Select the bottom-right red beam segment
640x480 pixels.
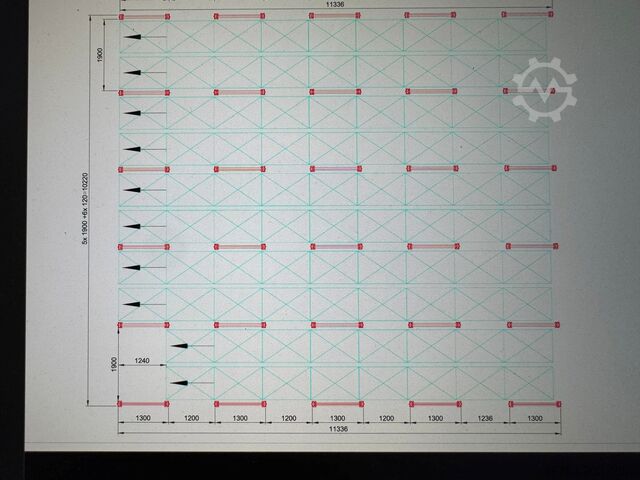(533, 404)
